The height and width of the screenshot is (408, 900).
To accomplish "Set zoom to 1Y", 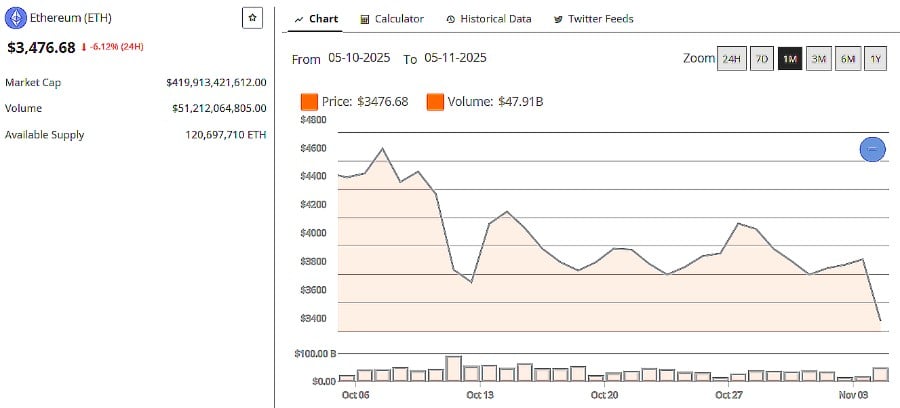I will click(876, 59).
